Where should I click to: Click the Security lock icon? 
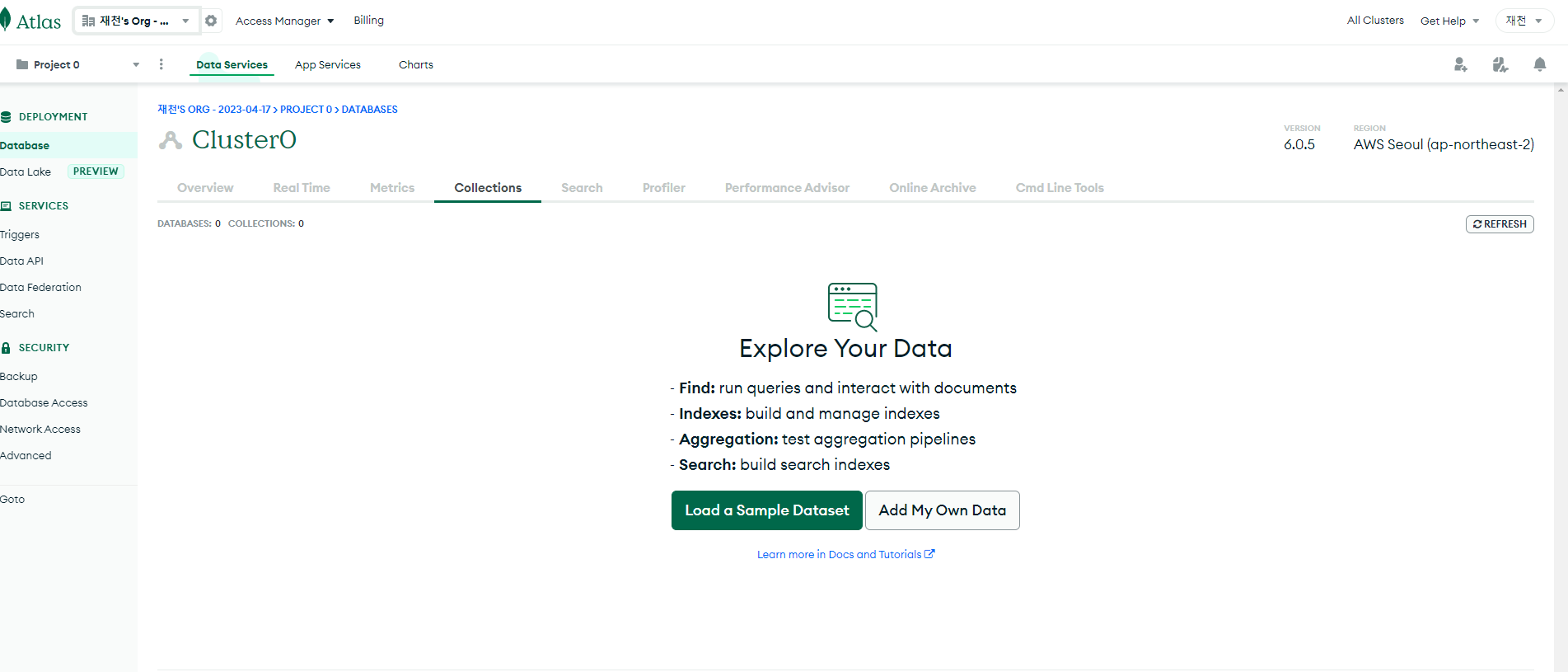[6, 348]
